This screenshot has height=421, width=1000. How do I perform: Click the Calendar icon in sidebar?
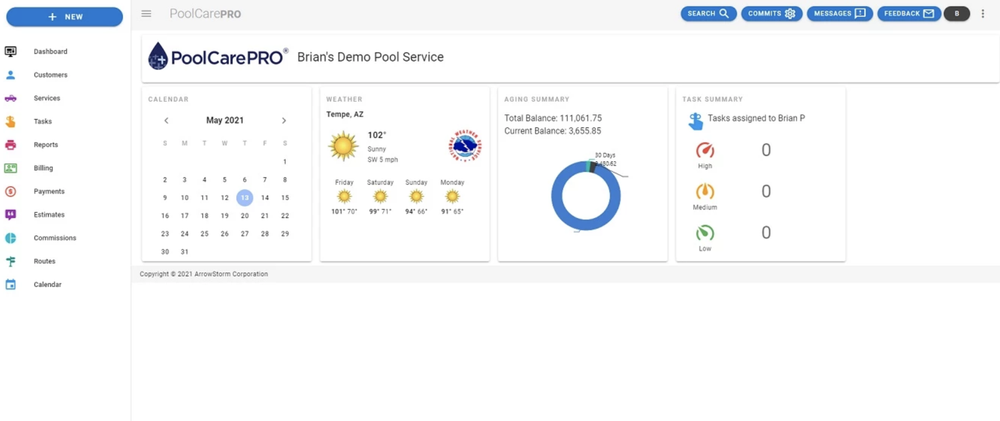(x=10, y=284)
